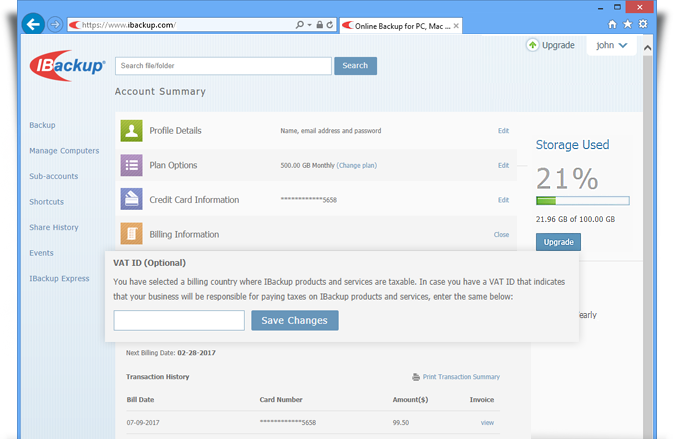
Task: Click the search magnifier in address bar
Action: point(300,25)
